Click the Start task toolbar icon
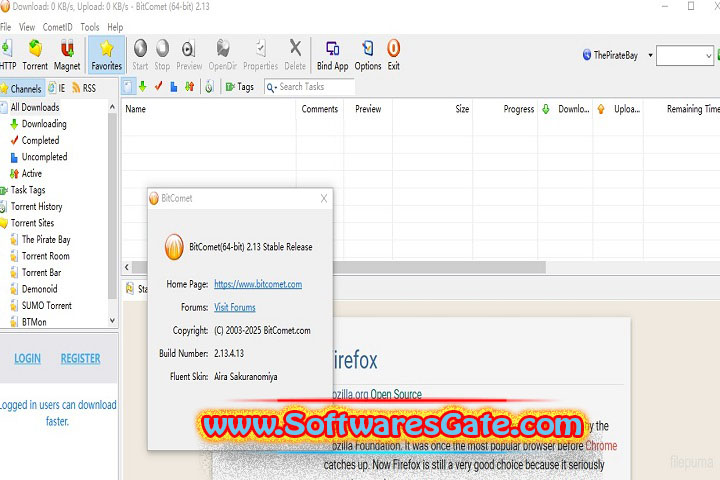The height and width of the screenshot is (480, 720). pos(140,55)
